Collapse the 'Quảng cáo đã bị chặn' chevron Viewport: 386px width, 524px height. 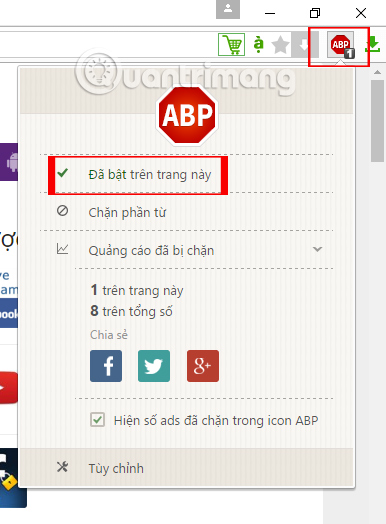pos(317,249)
